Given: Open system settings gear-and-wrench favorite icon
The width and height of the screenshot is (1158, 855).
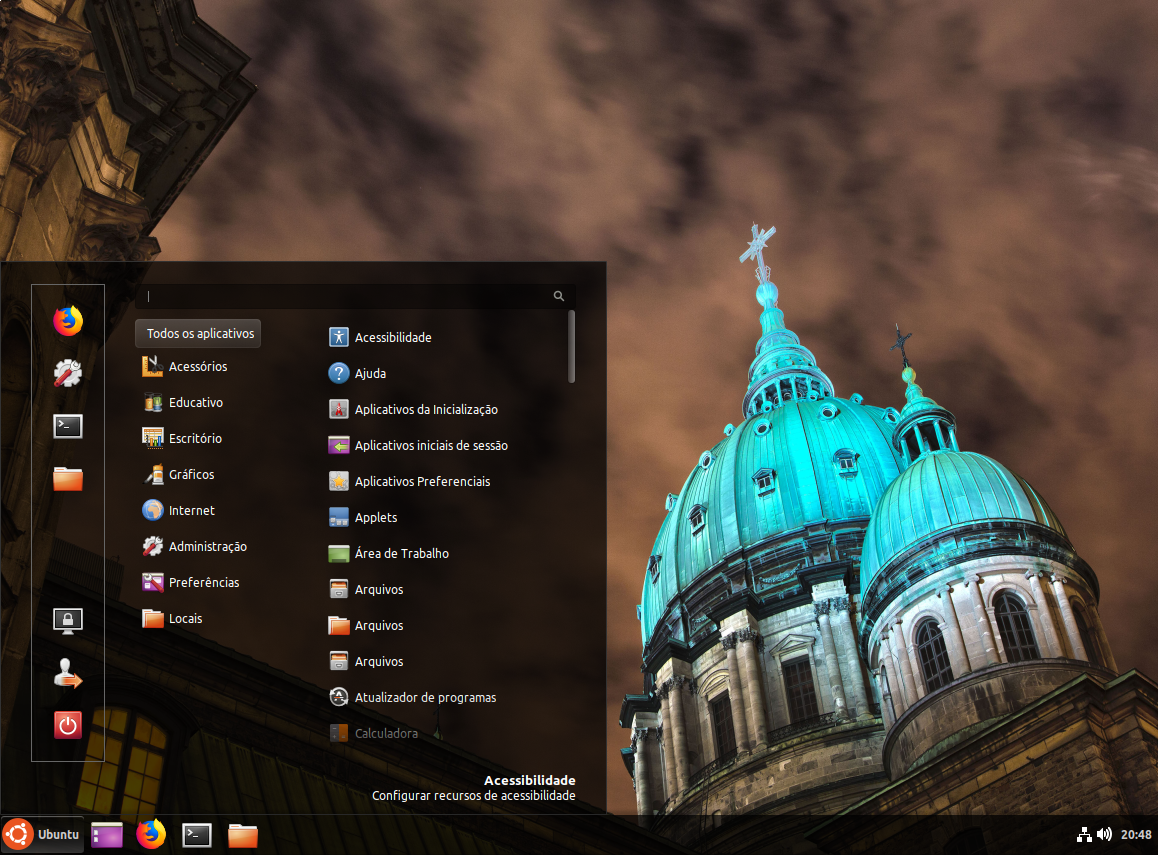Looking at the screenshot, I should click(x=68, y=374).
